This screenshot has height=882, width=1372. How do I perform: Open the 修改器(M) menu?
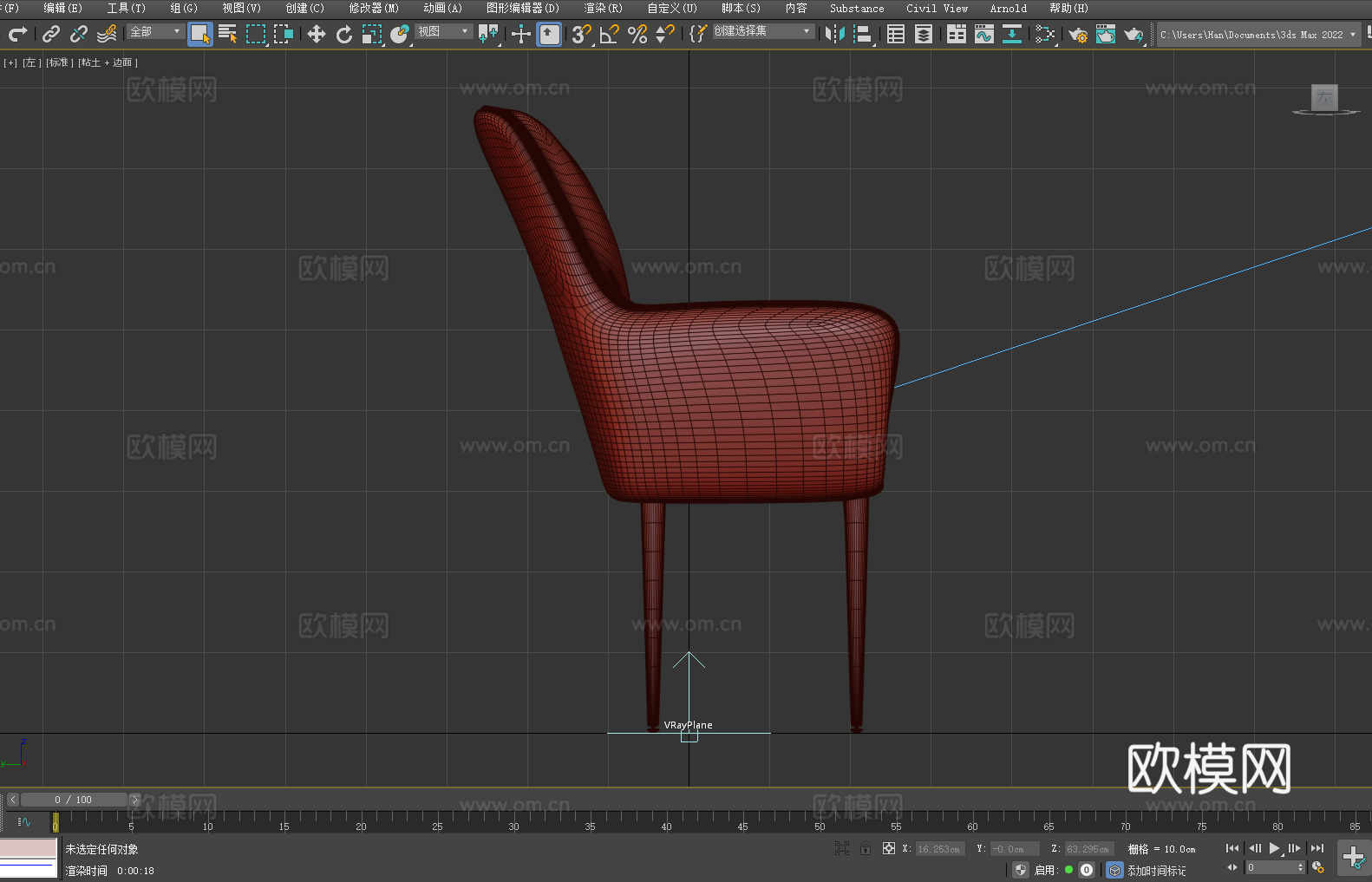pos(374,8)
